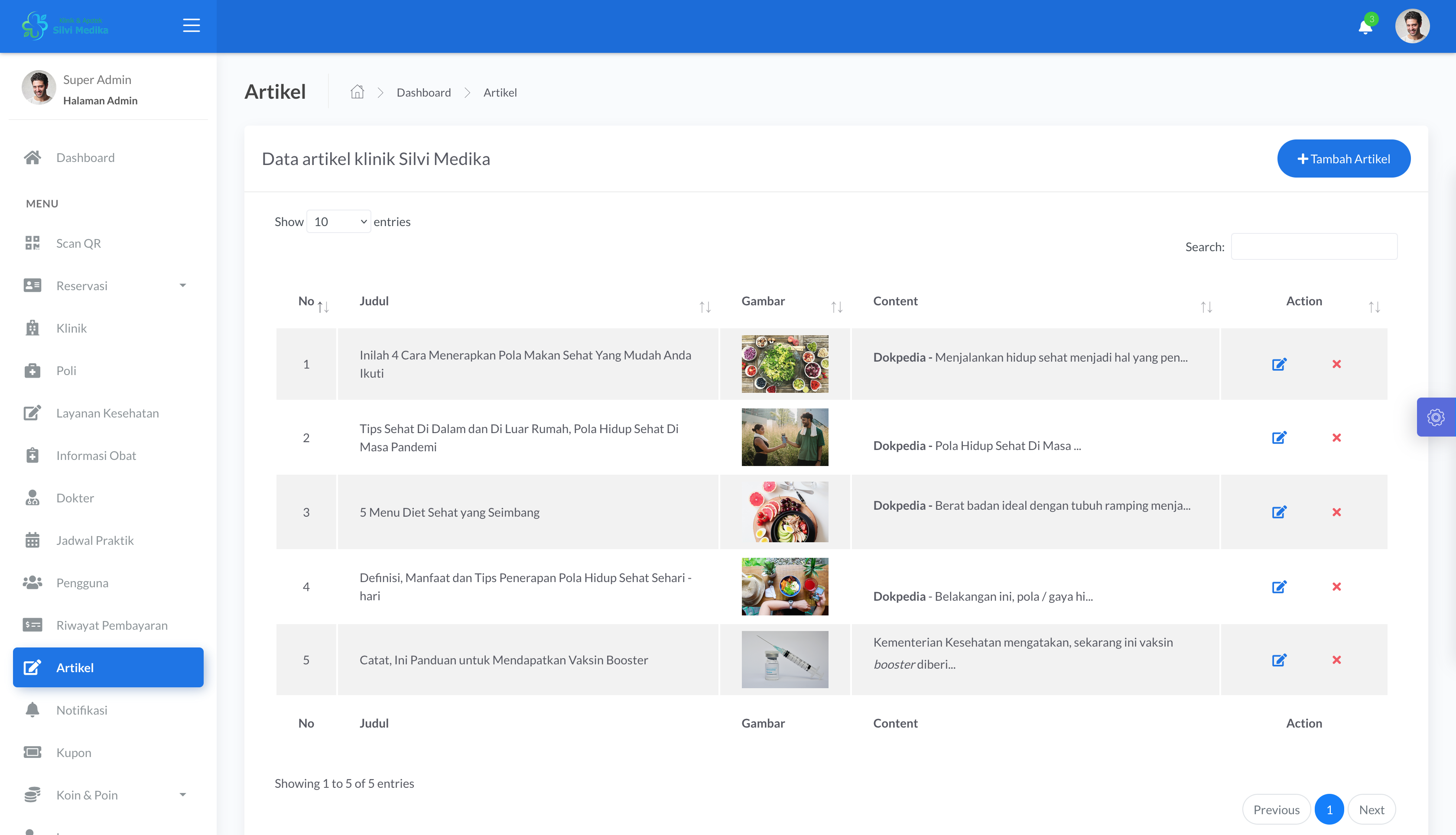Open the notifications bell icon
The height and width of the screenshot is (835, 1456).
1365,27
